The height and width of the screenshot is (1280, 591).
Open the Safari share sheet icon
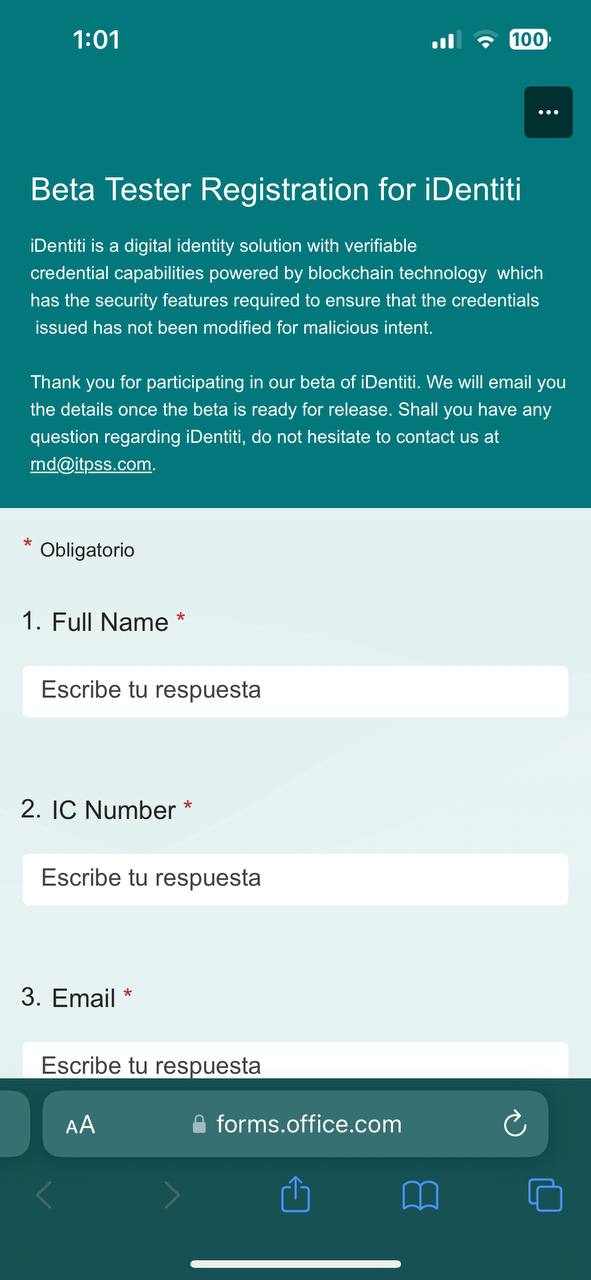click(x=295, y=1194)
